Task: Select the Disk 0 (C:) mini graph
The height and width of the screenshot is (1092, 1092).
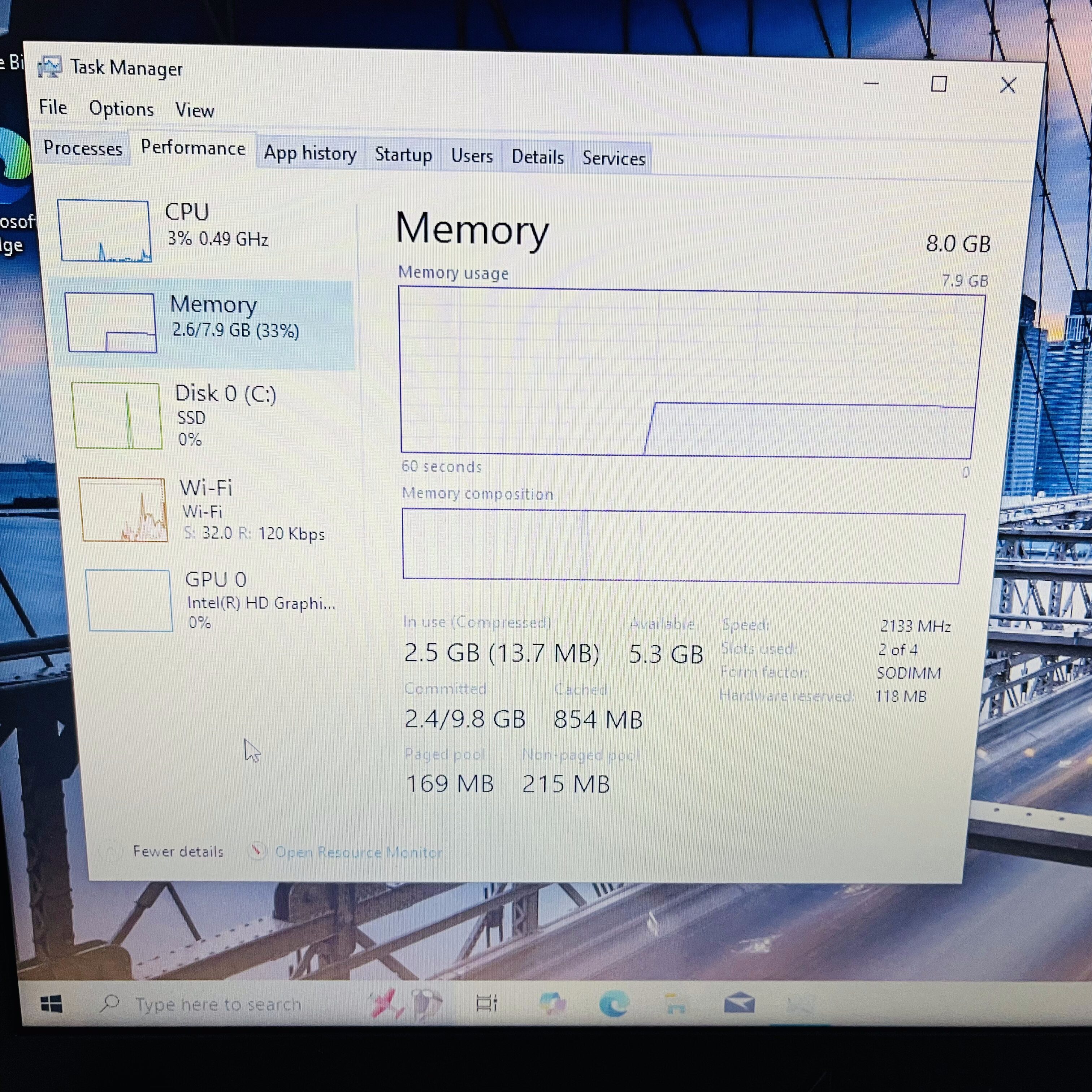Action: pyautogui.click(x=118, y=415)
